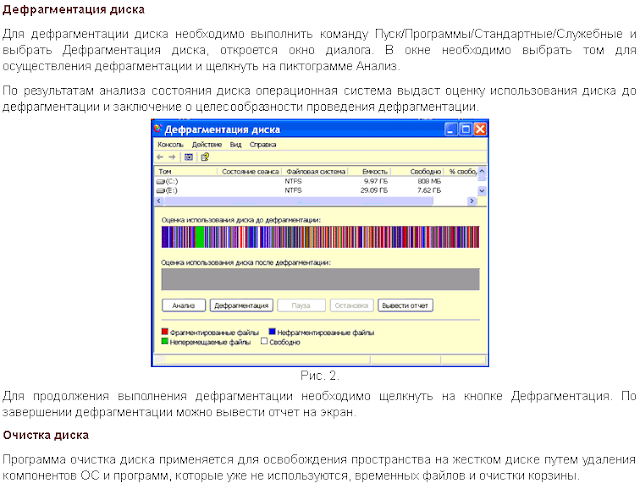Screen dimensions: 640x489
Task: Click the Дефрагментация диска page heading
Action: 73,10
